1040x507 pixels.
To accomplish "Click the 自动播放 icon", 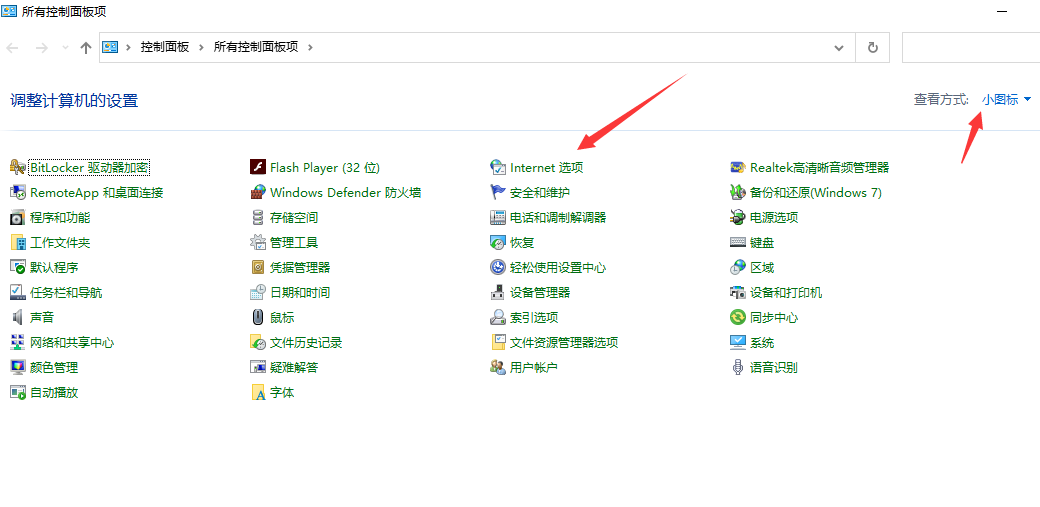I will pyautogui.click(x=18, y=392).
